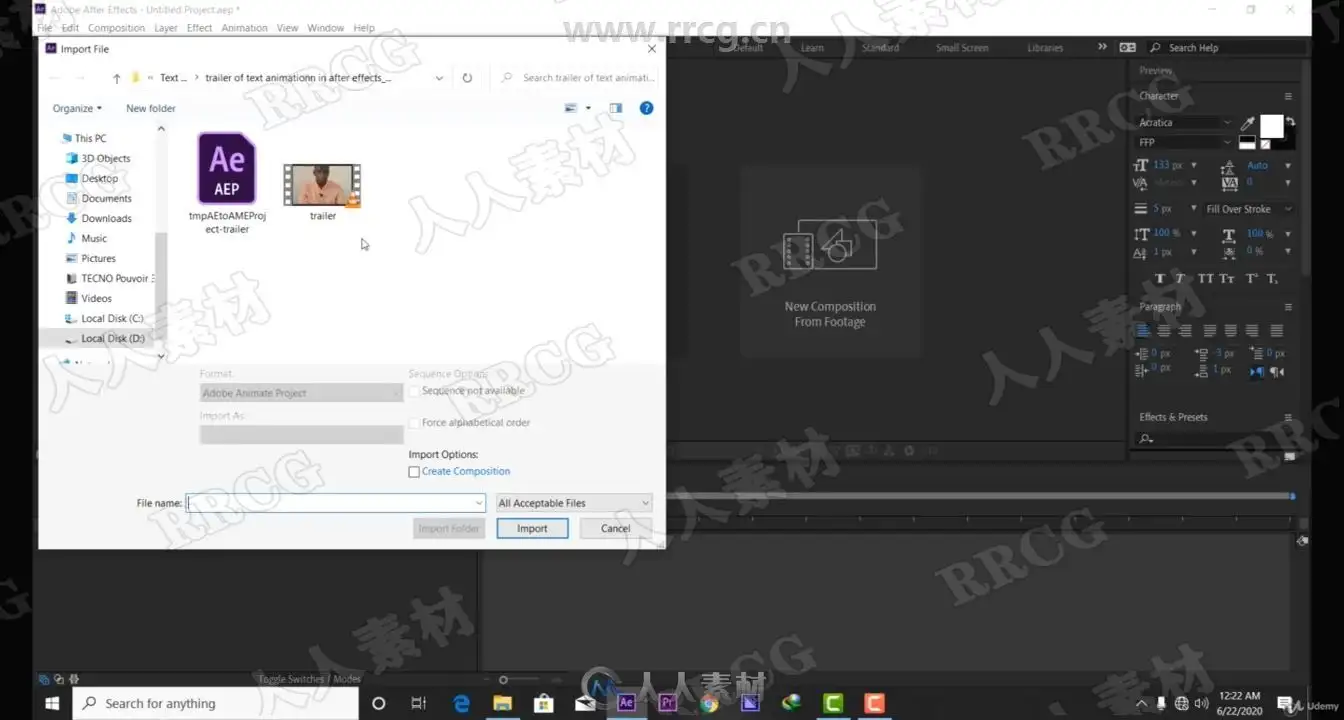Open Music folder in sidebar
The image size is (1344, 720).
86,238
